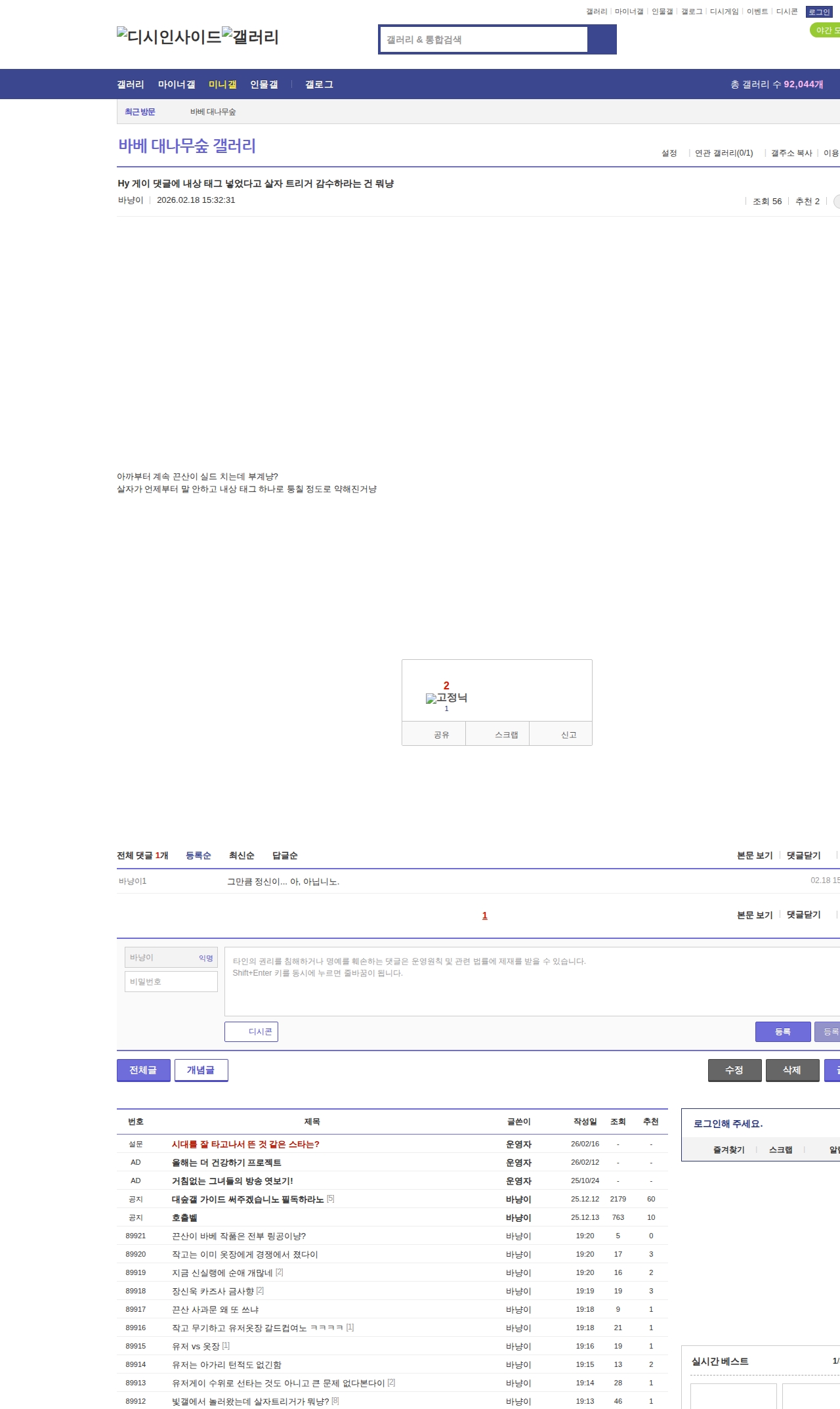
Task: Click the comment text area
Action: click(532, 982)
